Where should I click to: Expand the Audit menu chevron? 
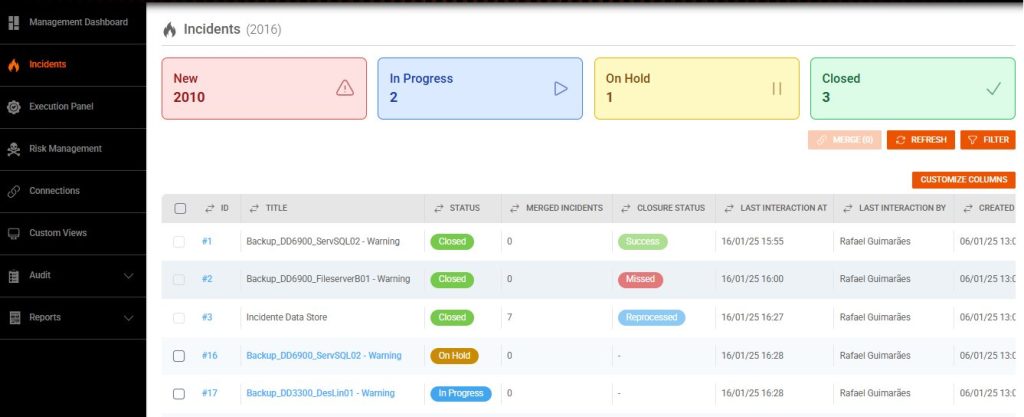pos(128,275)
